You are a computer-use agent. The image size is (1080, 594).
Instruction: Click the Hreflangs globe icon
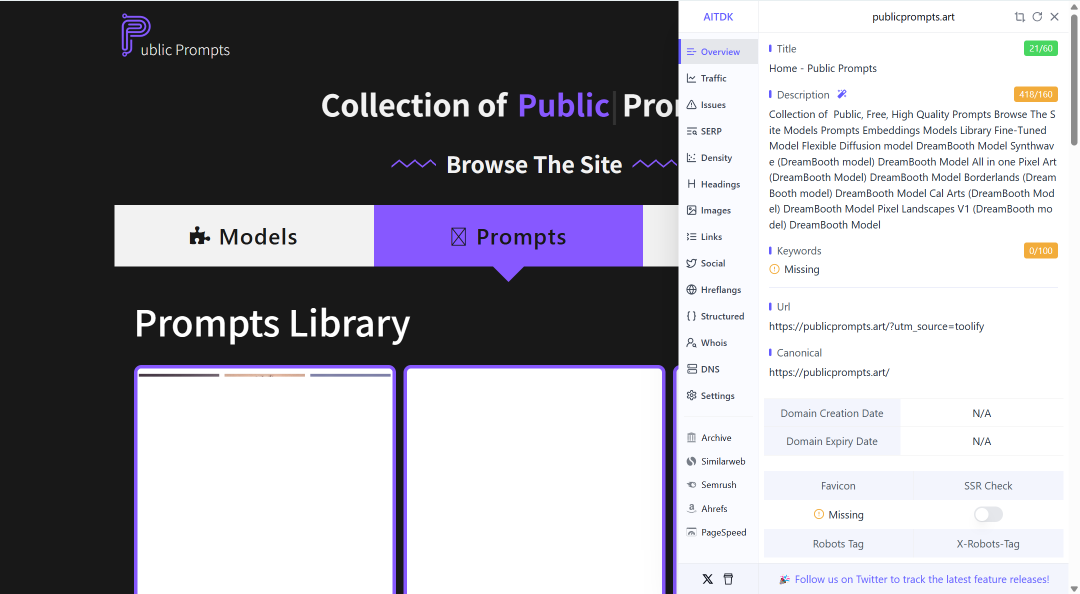(x=692, y=289)
